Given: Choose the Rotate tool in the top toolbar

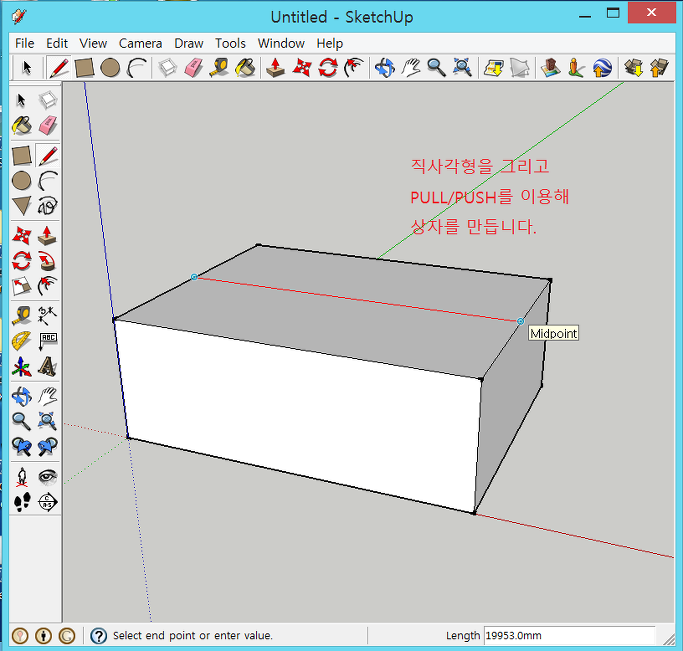Looking at the screenshot, I should 328,68.
